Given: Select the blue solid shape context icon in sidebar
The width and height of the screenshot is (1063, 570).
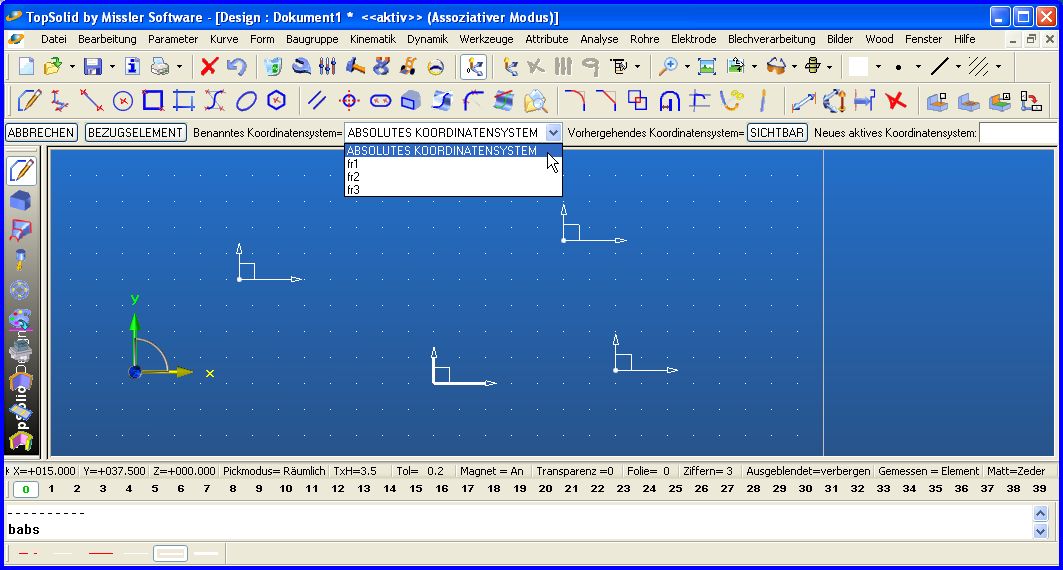Looking at the screenshot, I should (20, 201).
